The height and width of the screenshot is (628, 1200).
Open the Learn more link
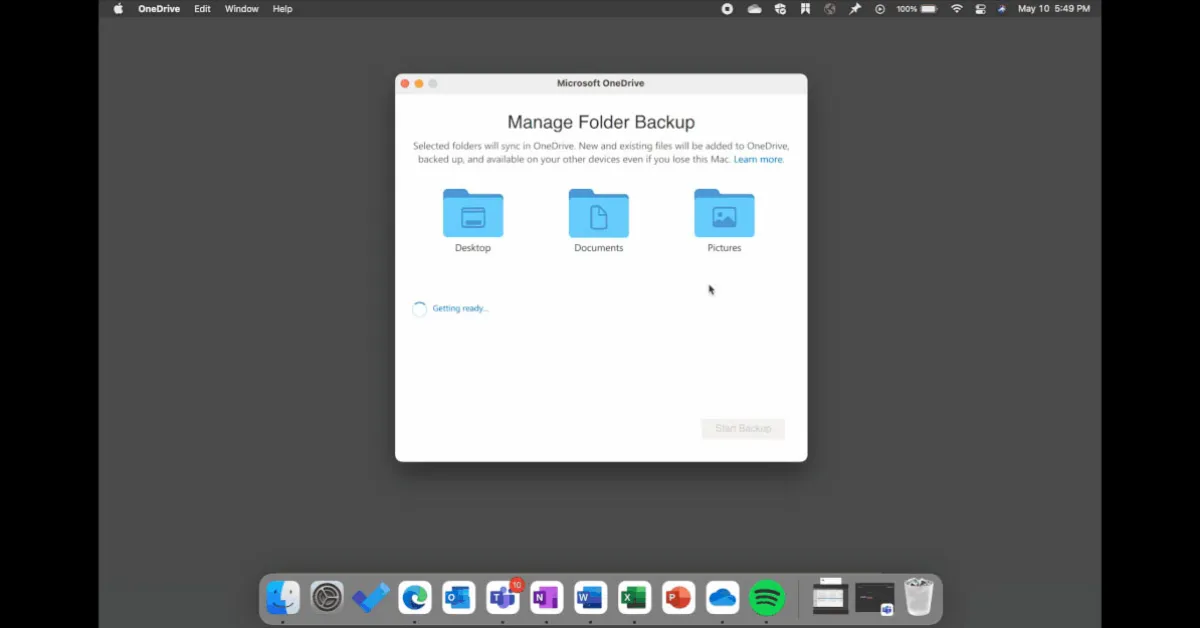pos(758,160)
